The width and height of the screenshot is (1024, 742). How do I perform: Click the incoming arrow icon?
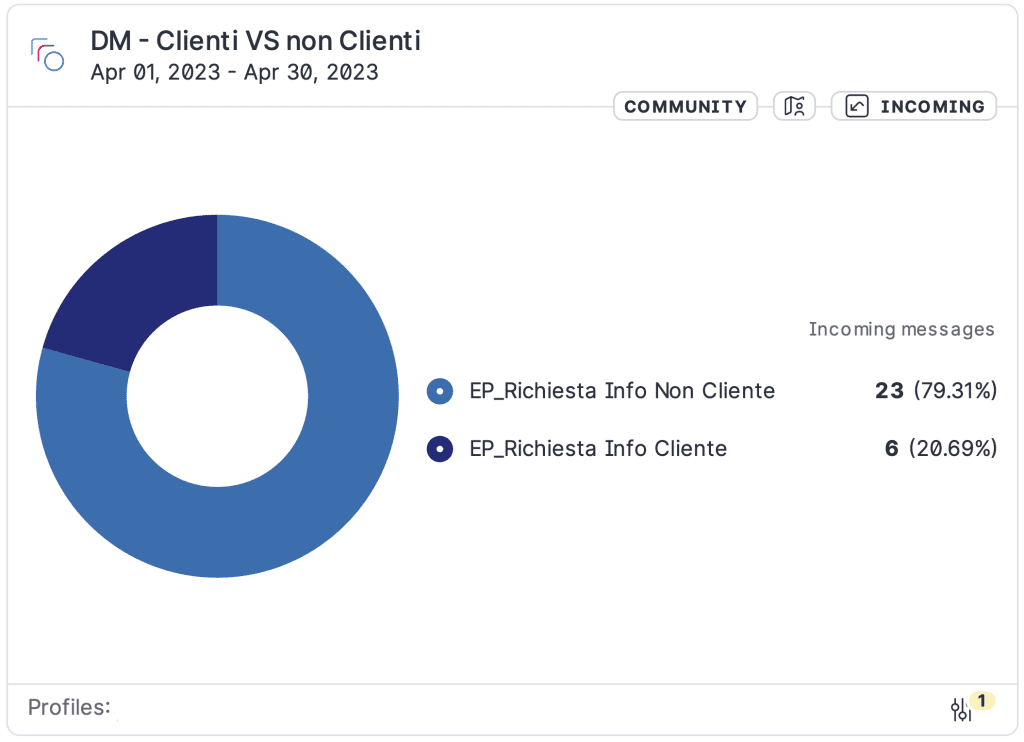pyautogui.click(x=857, y=106)
